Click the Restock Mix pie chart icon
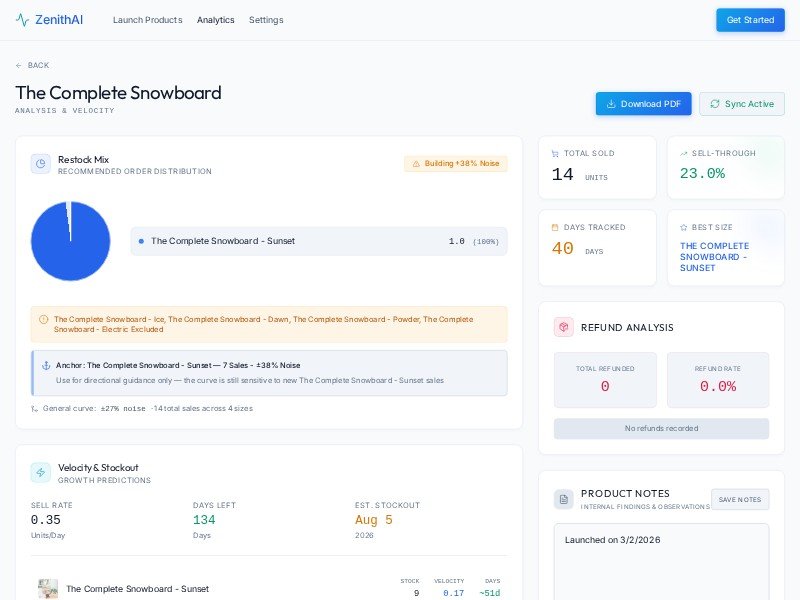Viewport: 800px width, 600px height. pyautogui.click(x=41, y=164)
